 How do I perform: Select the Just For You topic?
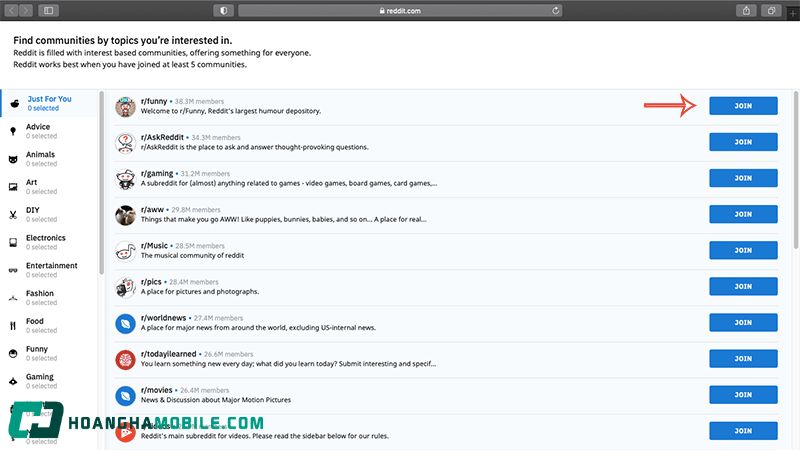49,103
